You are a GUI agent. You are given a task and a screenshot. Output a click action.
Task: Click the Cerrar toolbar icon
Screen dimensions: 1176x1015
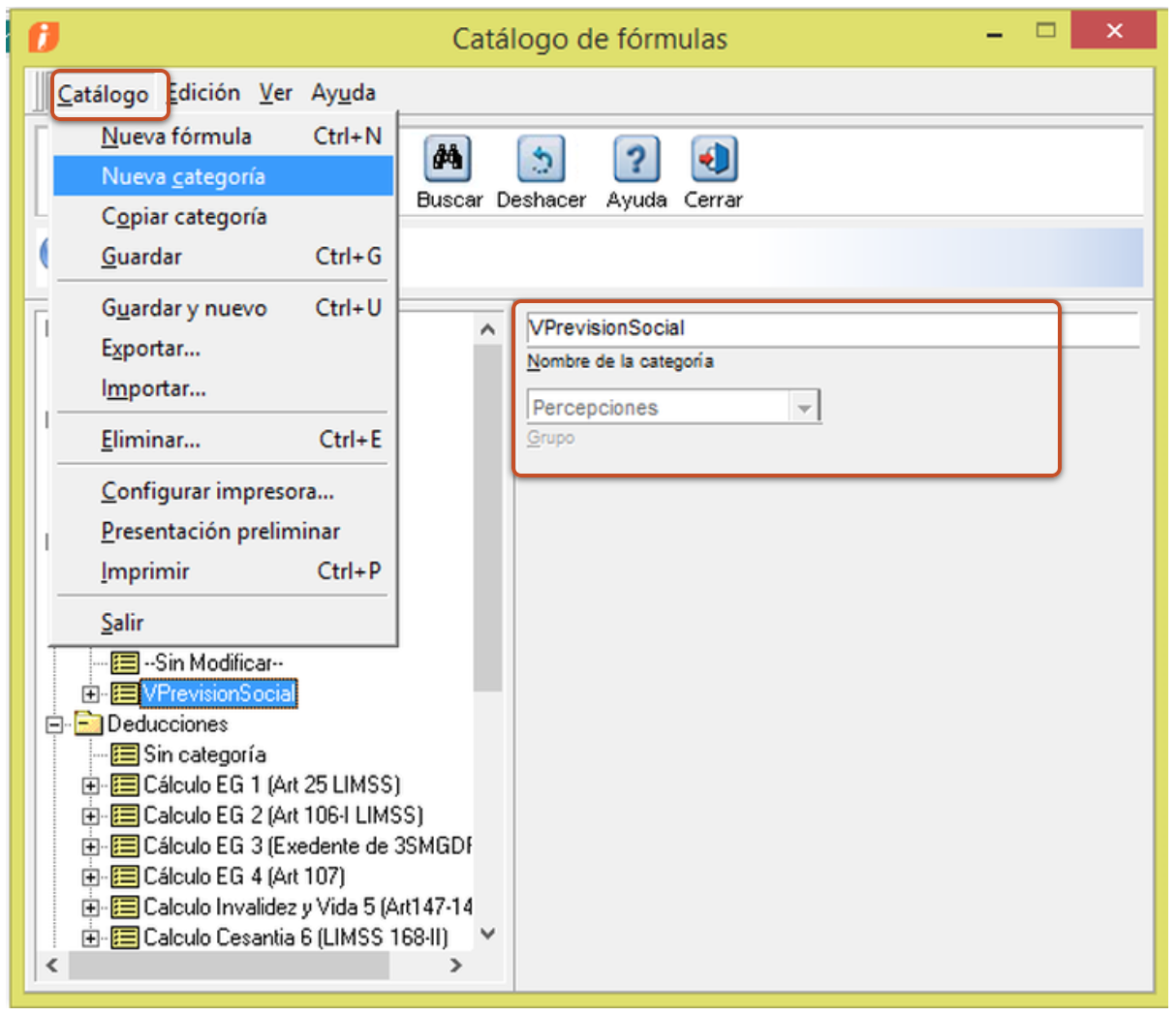(x=714, y=160)
